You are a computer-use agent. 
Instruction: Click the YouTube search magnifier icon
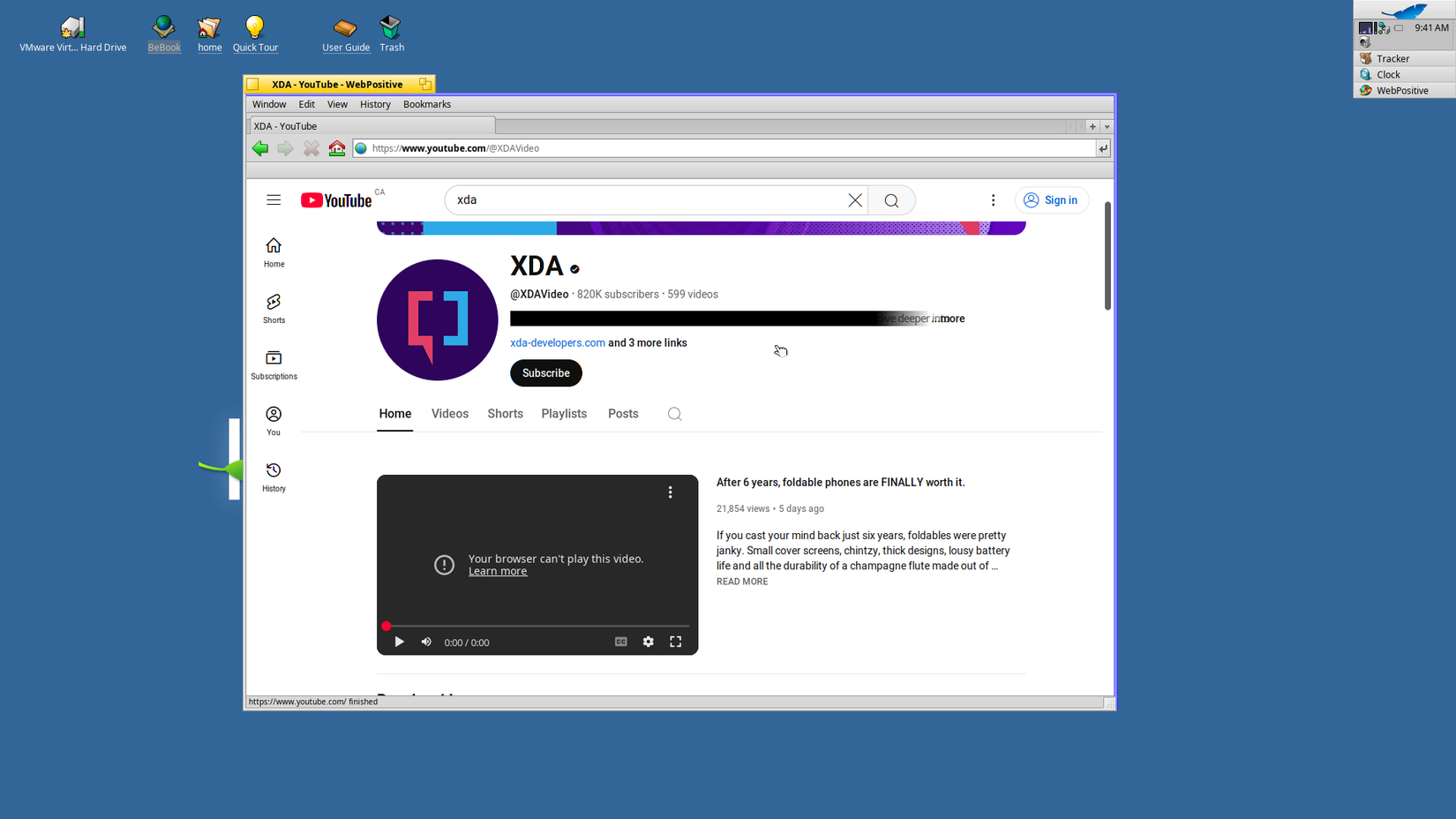[891, 199]
